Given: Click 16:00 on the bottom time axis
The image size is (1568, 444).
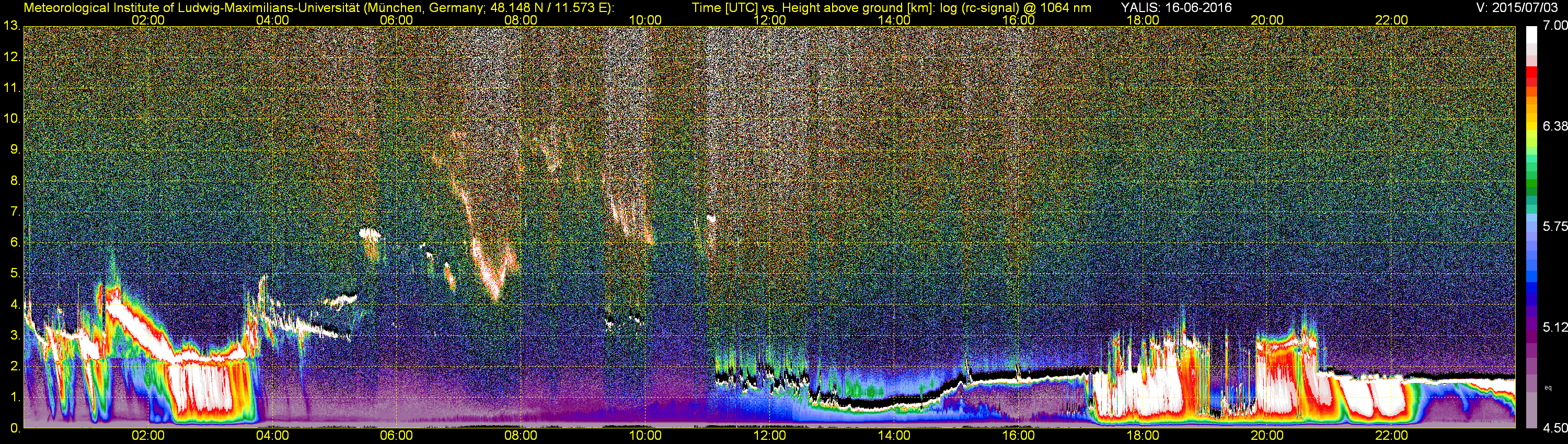Looking at the screenshot, I should [1018, 436].
